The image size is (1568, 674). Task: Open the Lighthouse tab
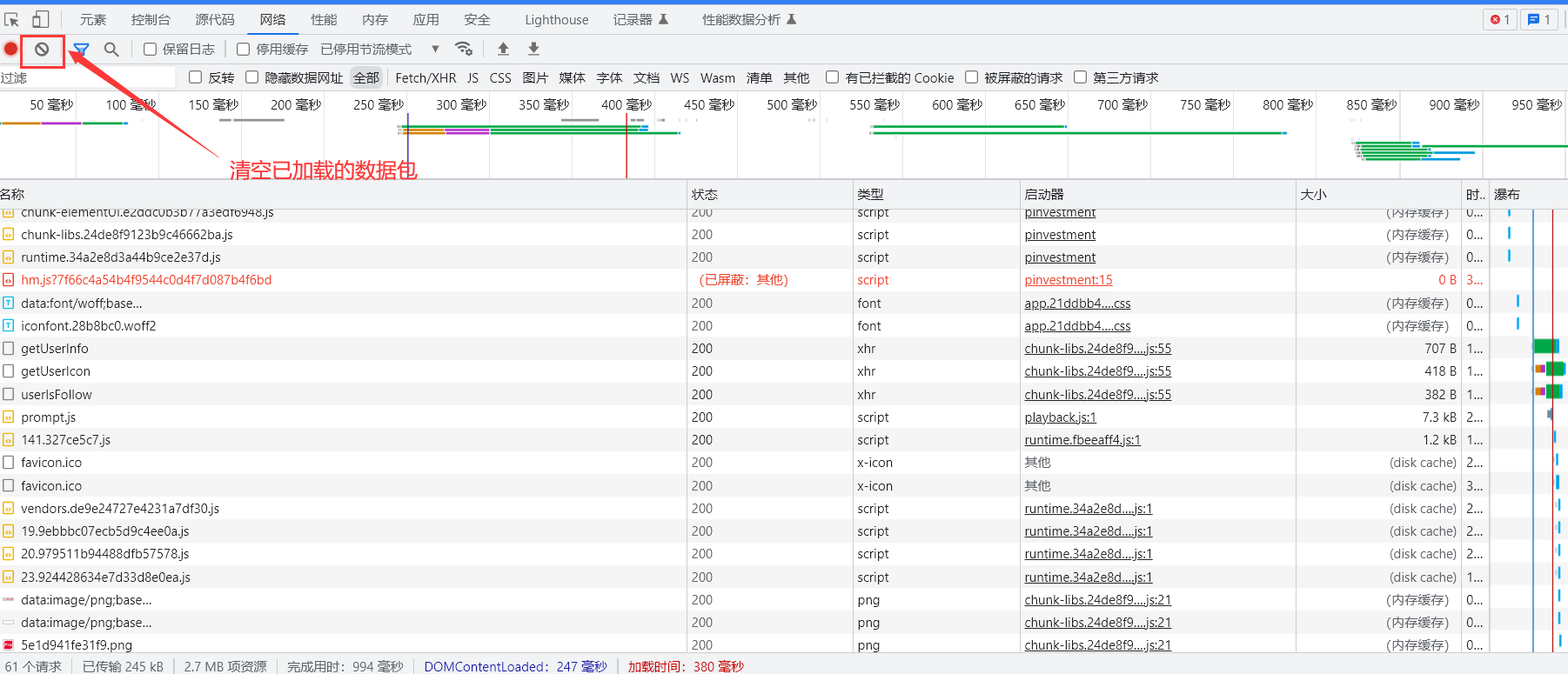click(x=557, y=19)
